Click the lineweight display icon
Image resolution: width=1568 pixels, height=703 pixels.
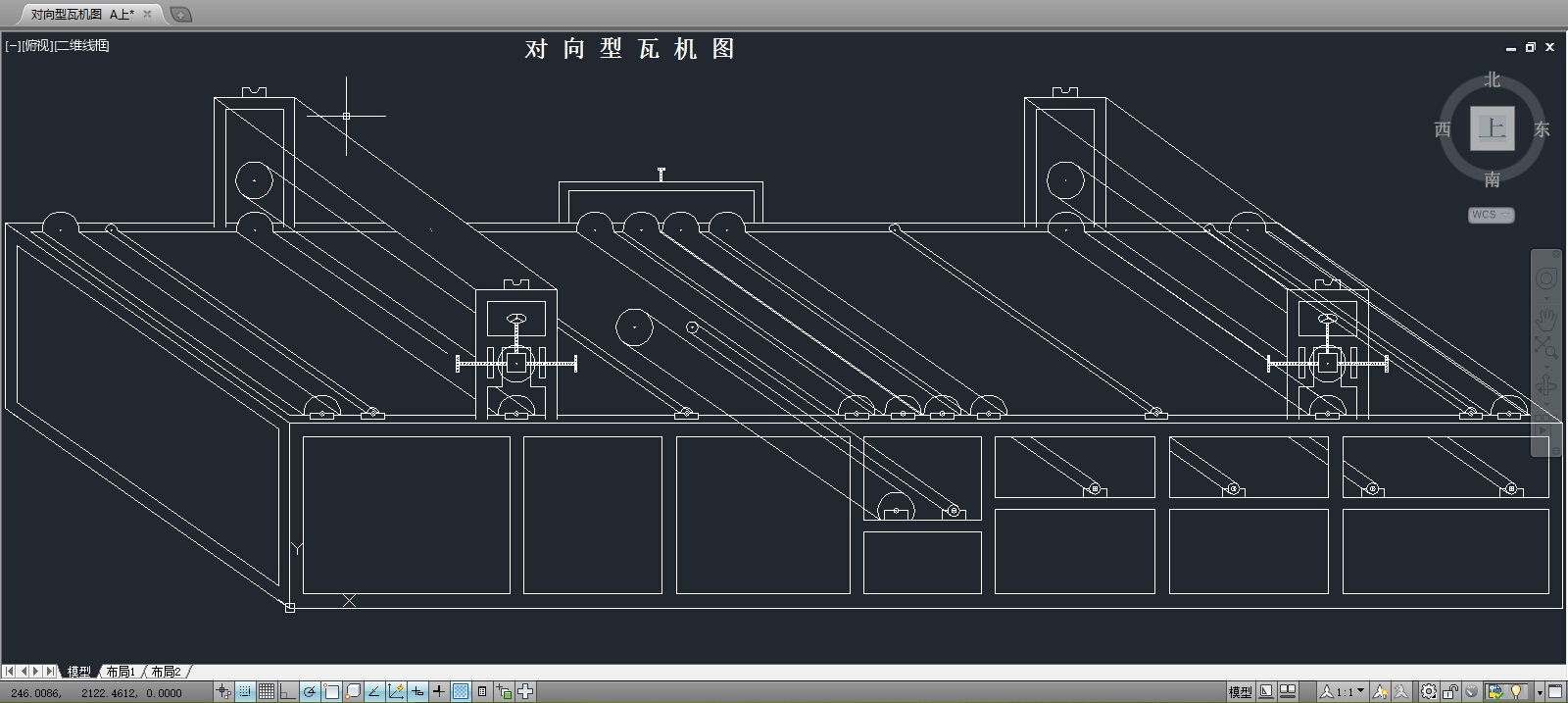(x=438, y=692)
